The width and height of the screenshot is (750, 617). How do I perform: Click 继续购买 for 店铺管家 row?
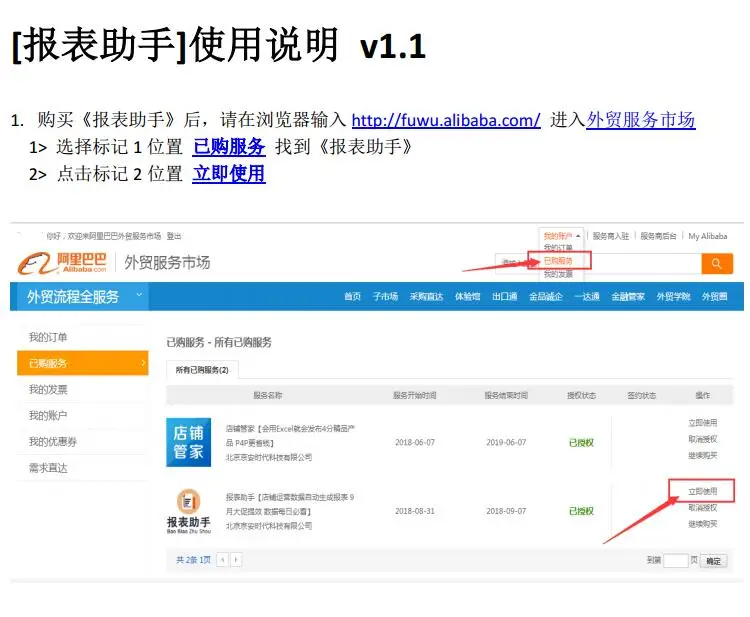[703, 455]
